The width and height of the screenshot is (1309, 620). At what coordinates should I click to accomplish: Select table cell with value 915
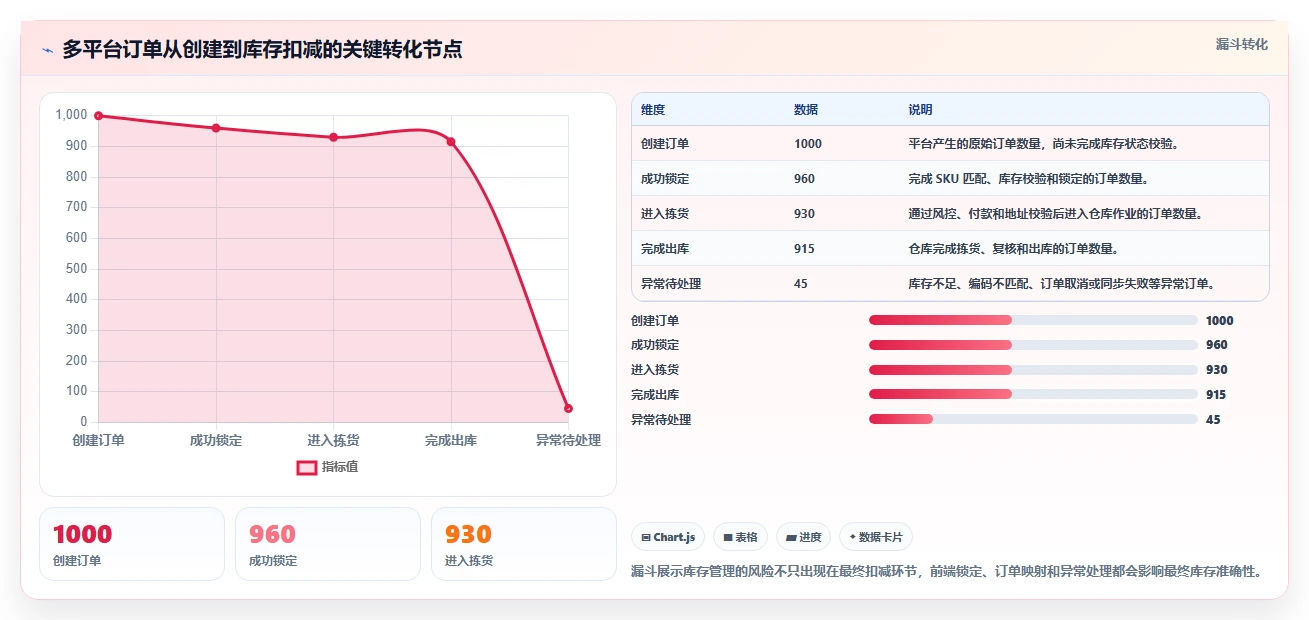coord(805,249)
